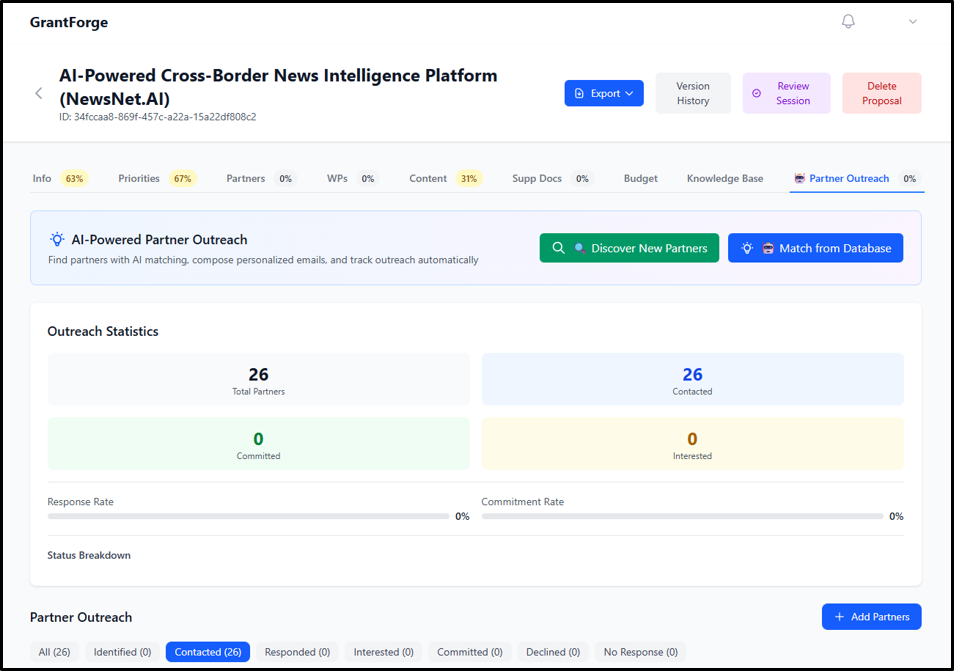Image resolution: width=954 pixels, height=671 pixels.
Task: Toggle the Responded (0) filter
Action: click(x=297, y=651)
